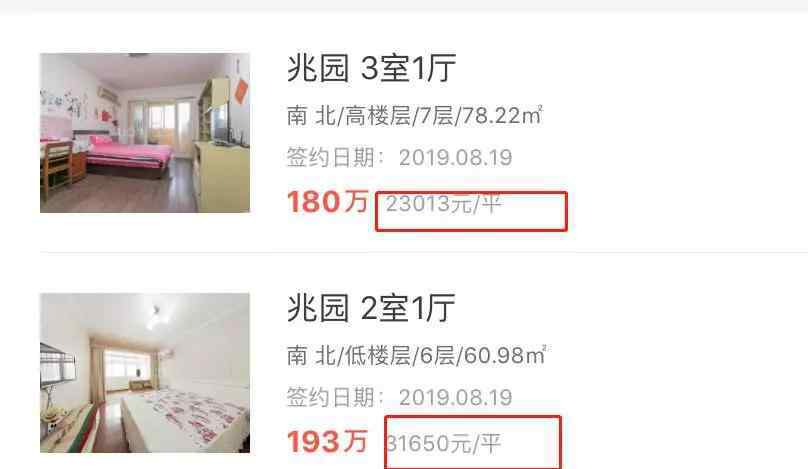Open the 兆园 2室1厅 listing title

[371, 308]
